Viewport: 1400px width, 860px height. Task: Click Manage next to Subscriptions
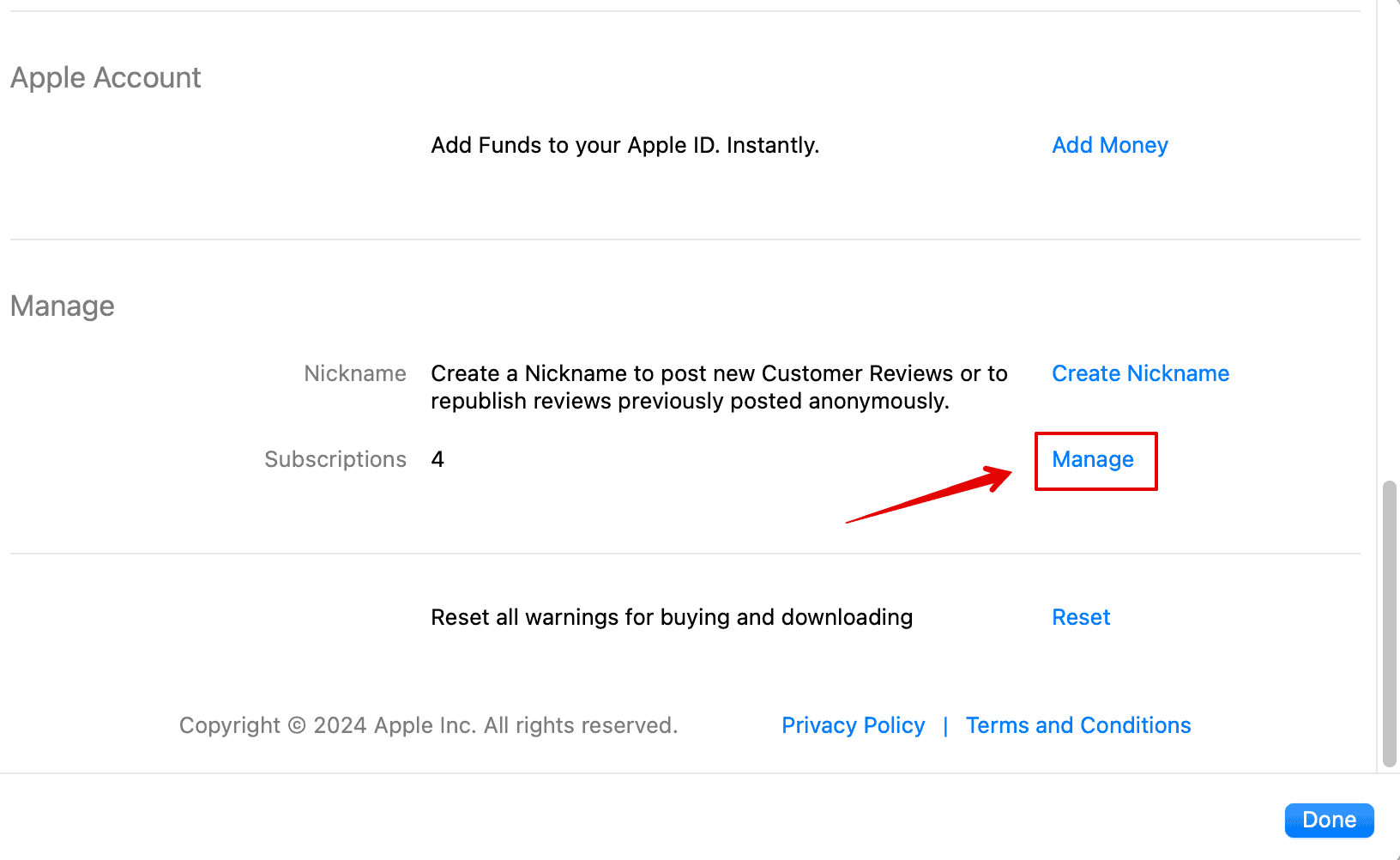1093,460
